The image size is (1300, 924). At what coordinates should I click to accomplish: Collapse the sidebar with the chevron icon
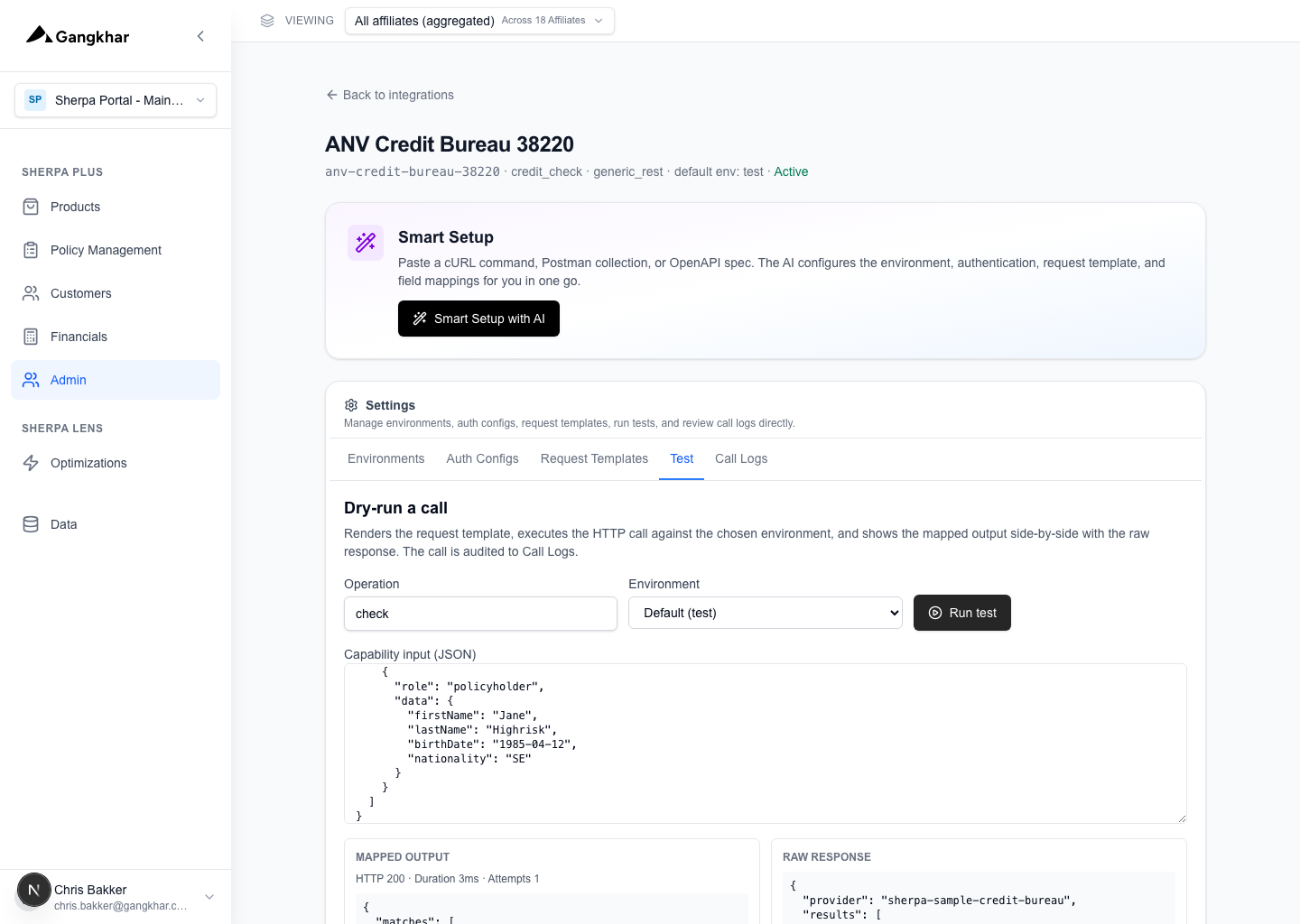tap(200, 36)
